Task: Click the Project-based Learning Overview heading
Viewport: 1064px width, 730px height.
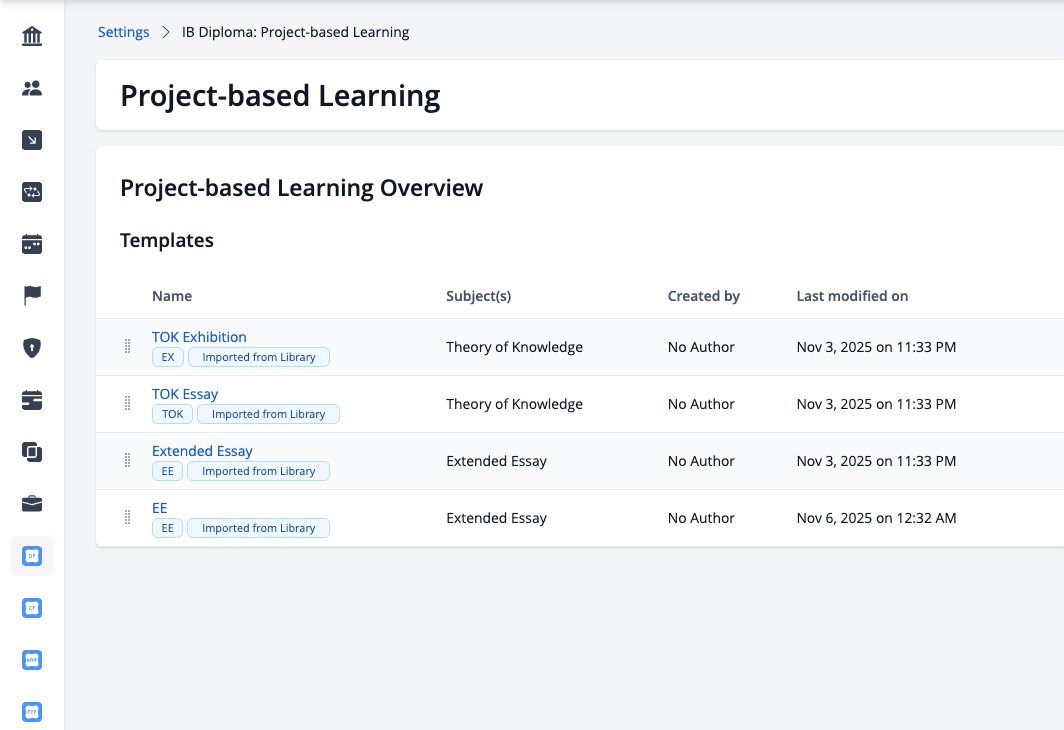Action: click(x=301, y=188)
